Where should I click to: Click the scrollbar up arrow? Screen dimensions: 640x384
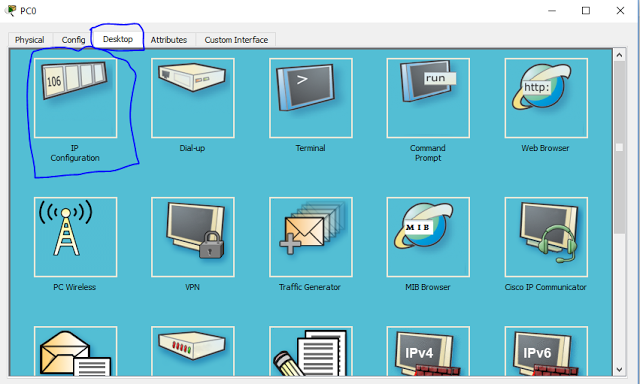(619, 55)
